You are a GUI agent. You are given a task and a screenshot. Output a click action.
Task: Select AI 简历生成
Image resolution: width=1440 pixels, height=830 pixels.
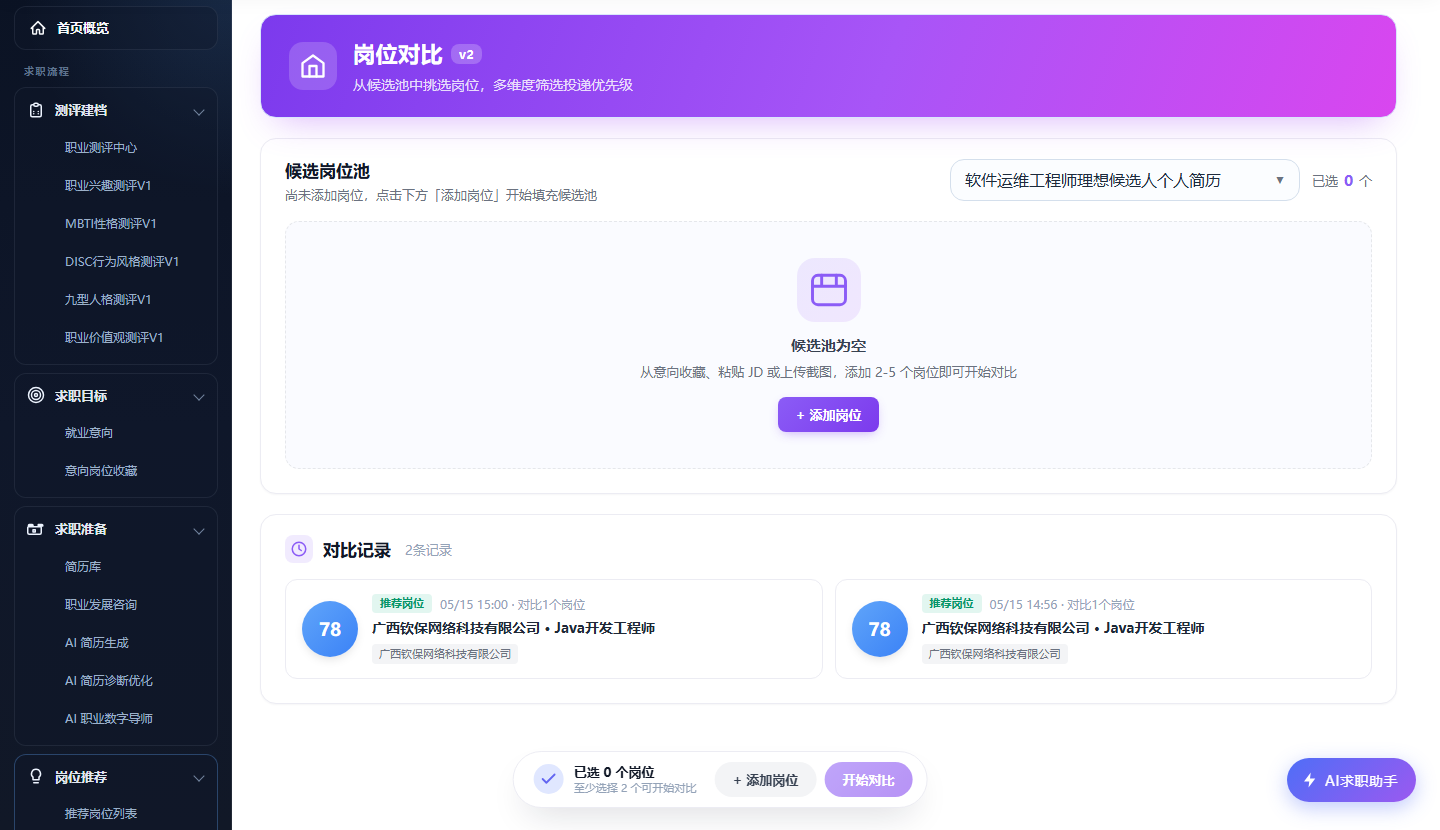point(97,643)
